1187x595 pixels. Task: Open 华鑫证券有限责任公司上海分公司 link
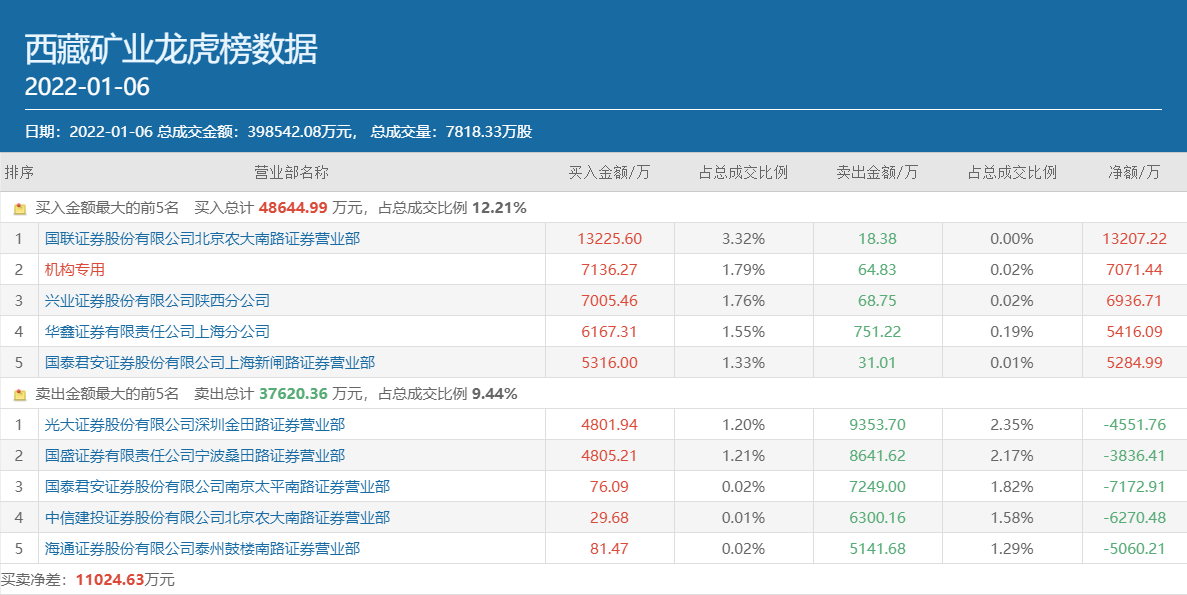tap(157, 332)
